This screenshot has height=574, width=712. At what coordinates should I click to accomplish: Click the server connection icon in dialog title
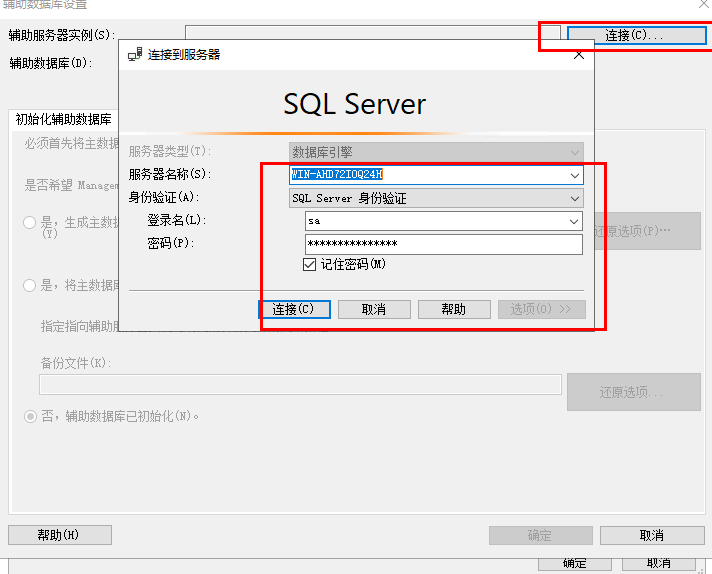coord(135,54)
